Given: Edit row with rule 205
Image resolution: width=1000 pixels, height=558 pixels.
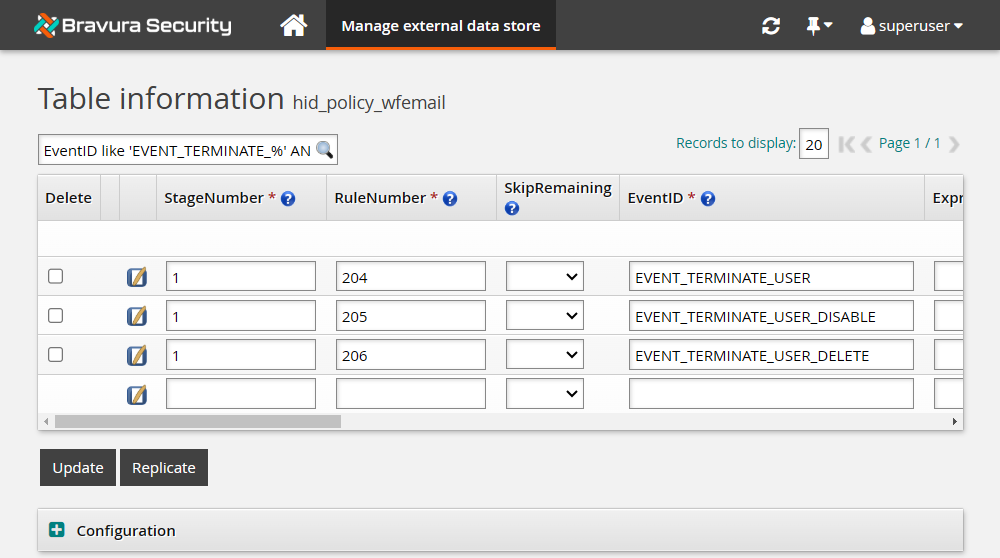Looking at the screenshot, I should 136,316.
